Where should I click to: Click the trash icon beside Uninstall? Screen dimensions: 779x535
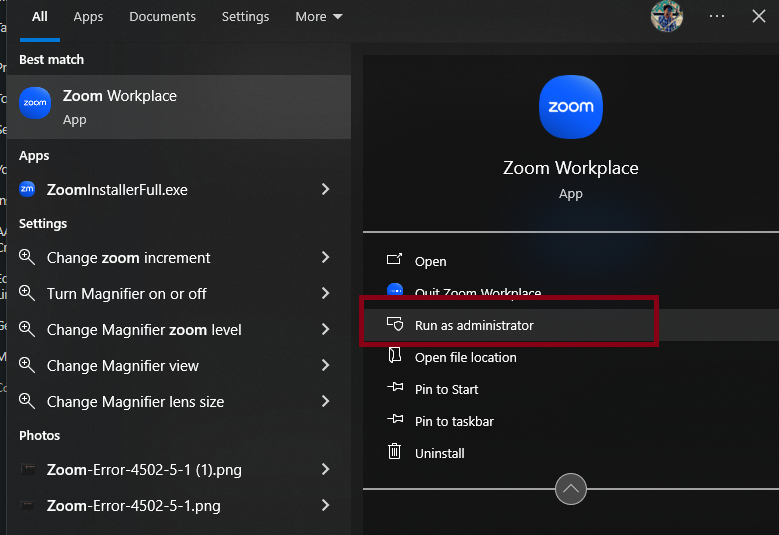[394, 452]
